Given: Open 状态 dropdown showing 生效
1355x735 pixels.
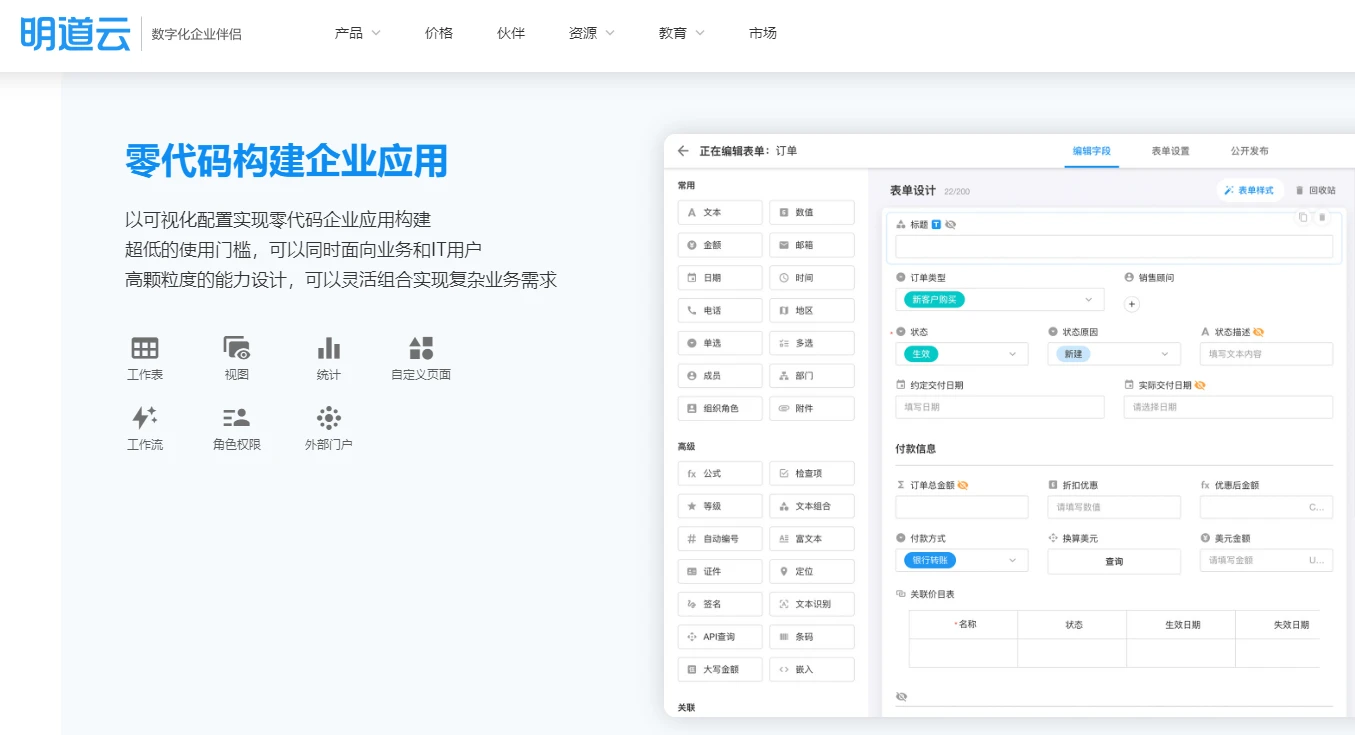Looking at the screenshot, I should (x=962, y=354).
